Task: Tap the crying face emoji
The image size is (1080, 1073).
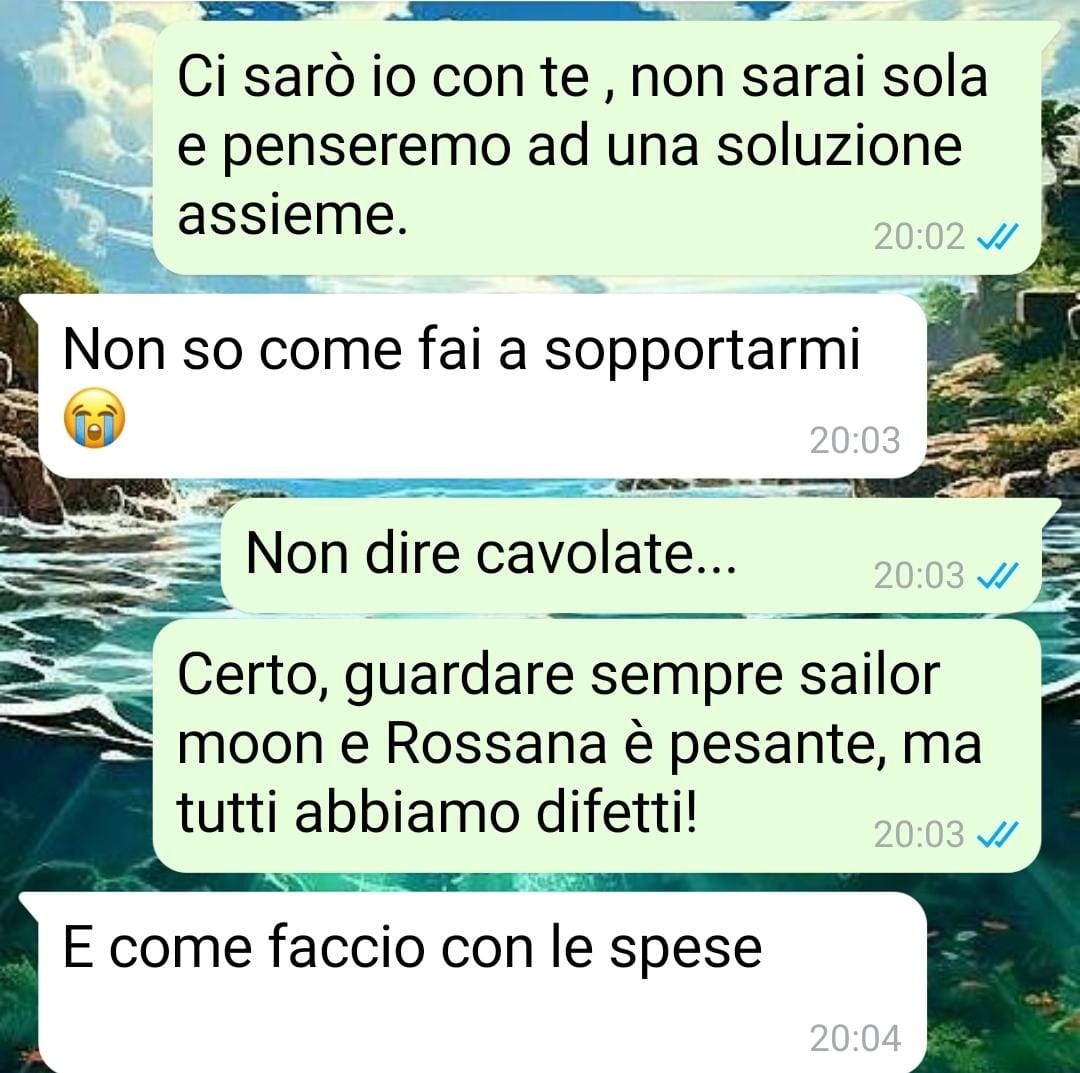Action: [94, 418]
